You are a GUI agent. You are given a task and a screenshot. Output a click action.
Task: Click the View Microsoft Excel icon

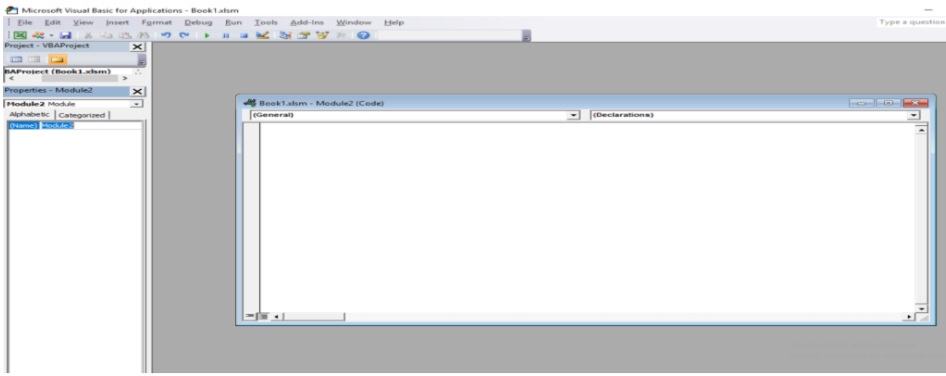20,35
